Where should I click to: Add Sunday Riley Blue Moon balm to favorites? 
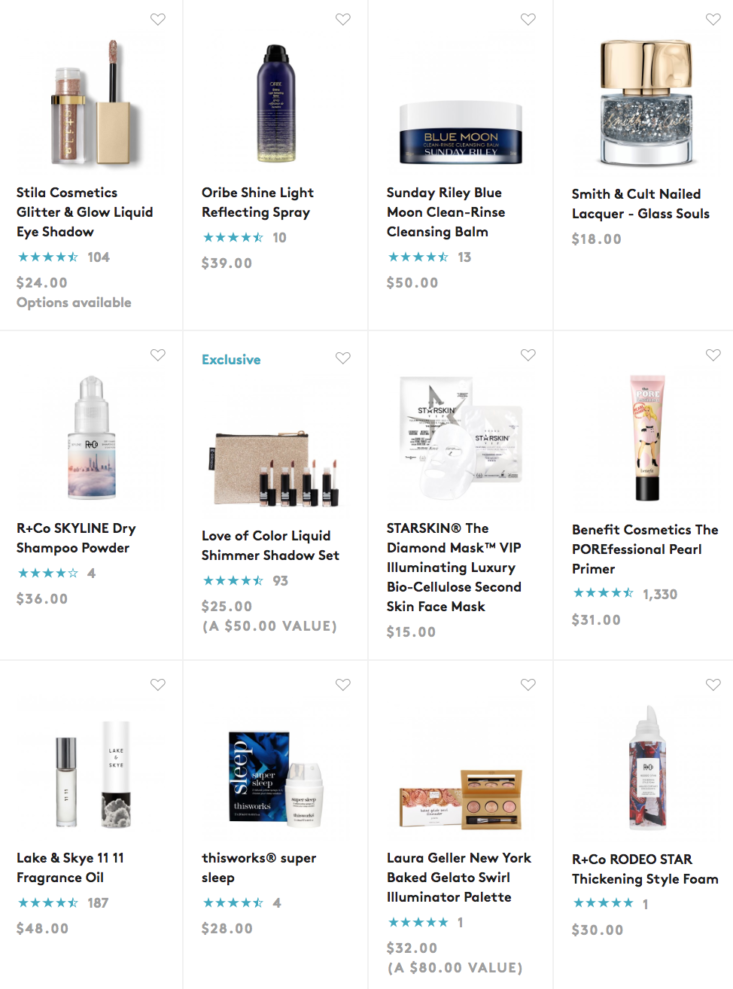point(528,20)
